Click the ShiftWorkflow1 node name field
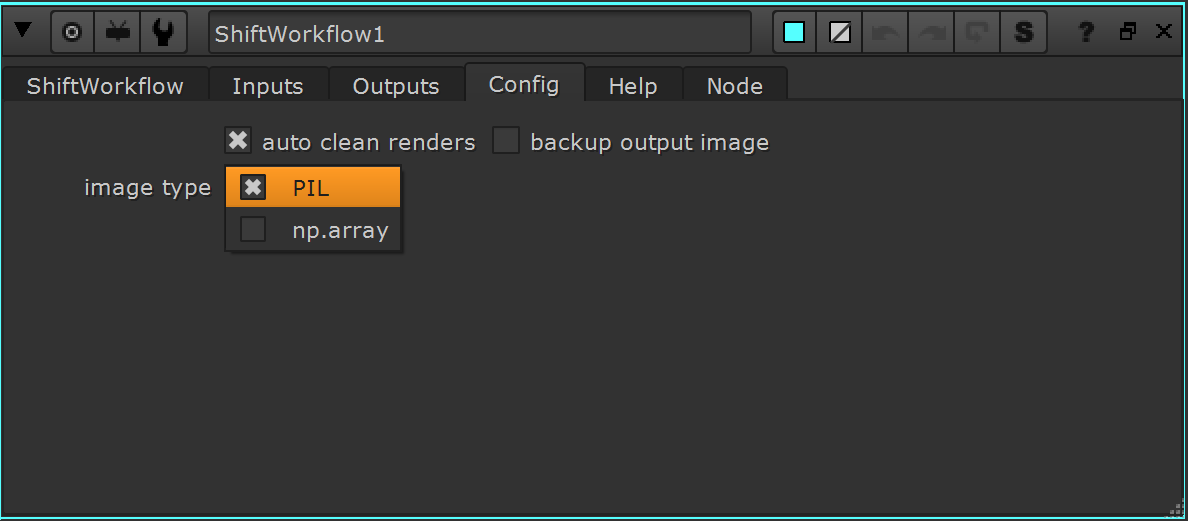1188x521 pixels. [x=480, y=33]
